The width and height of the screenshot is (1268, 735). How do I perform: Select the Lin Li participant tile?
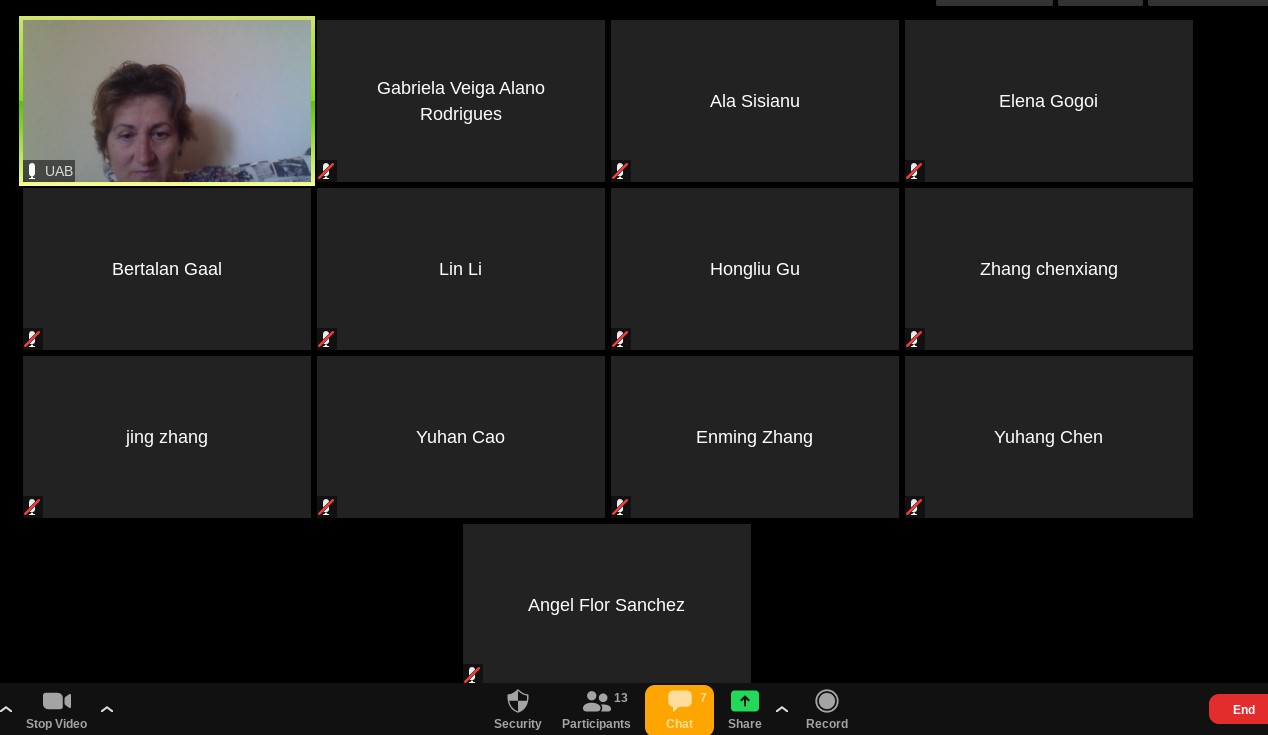460,269
